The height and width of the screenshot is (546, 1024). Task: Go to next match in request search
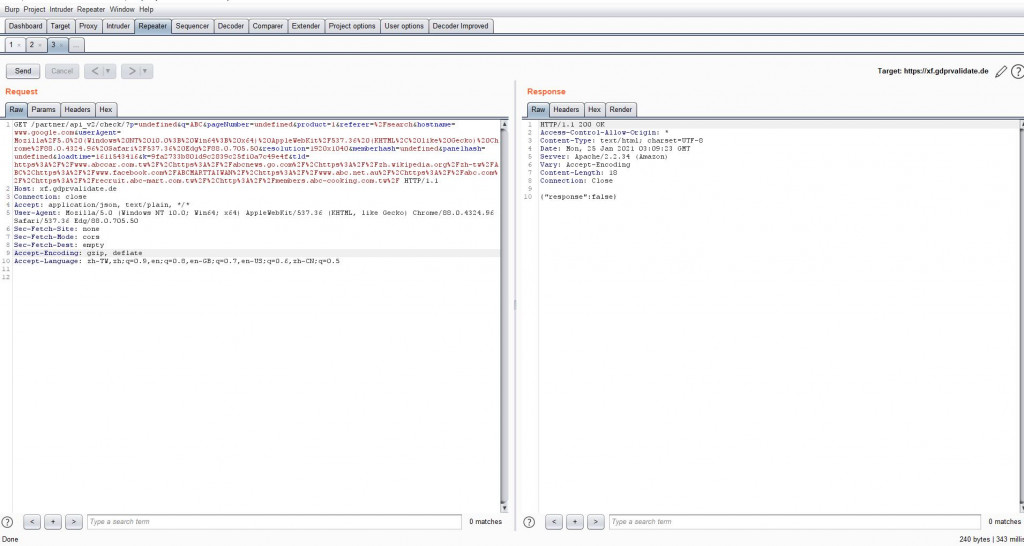pos(74,522)
